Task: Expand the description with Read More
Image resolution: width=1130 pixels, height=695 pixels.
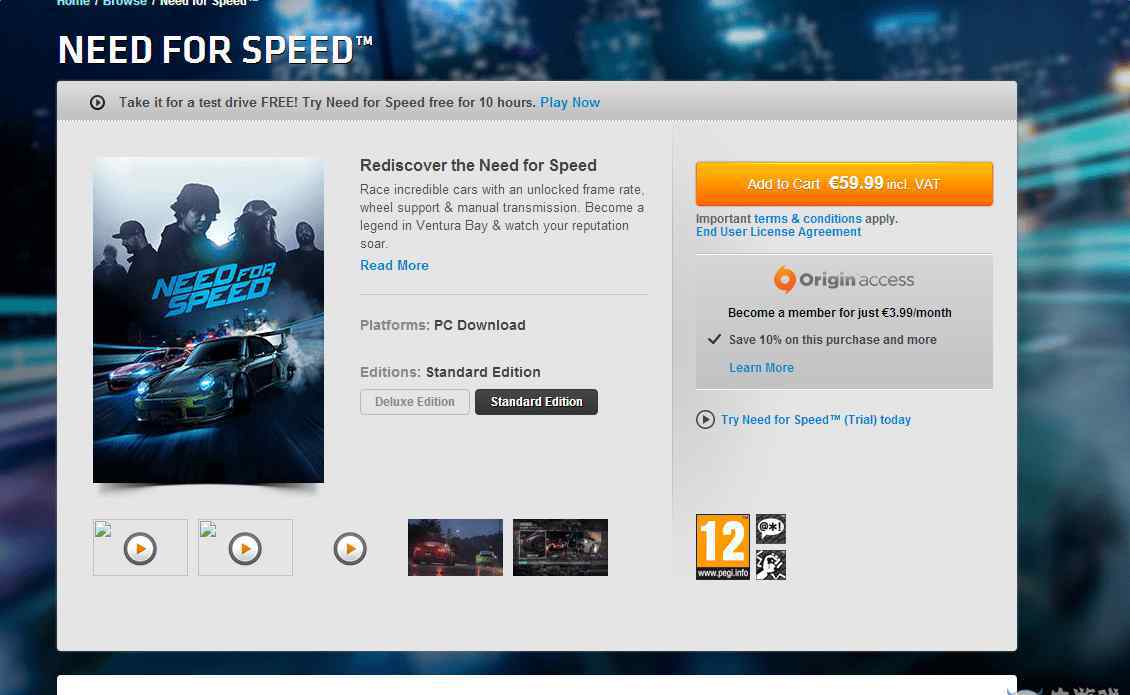Action: [394, 265]
